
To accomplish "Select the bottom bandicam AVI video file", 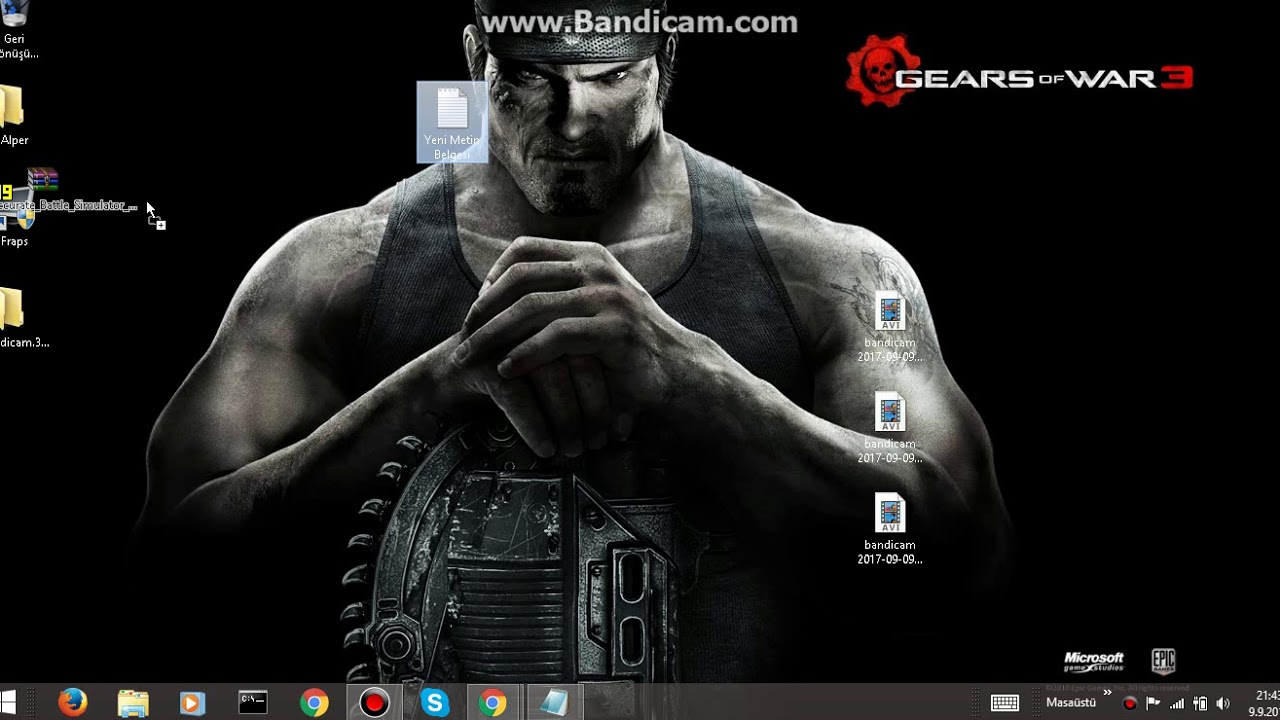I will click(890, 530).
